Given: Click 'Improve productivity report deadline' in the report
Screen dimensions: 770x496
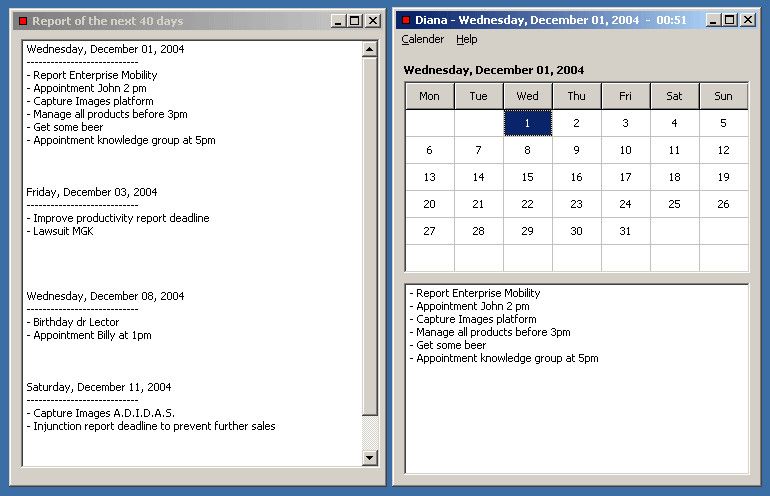Looking at the screenshot, I should 121,218.
